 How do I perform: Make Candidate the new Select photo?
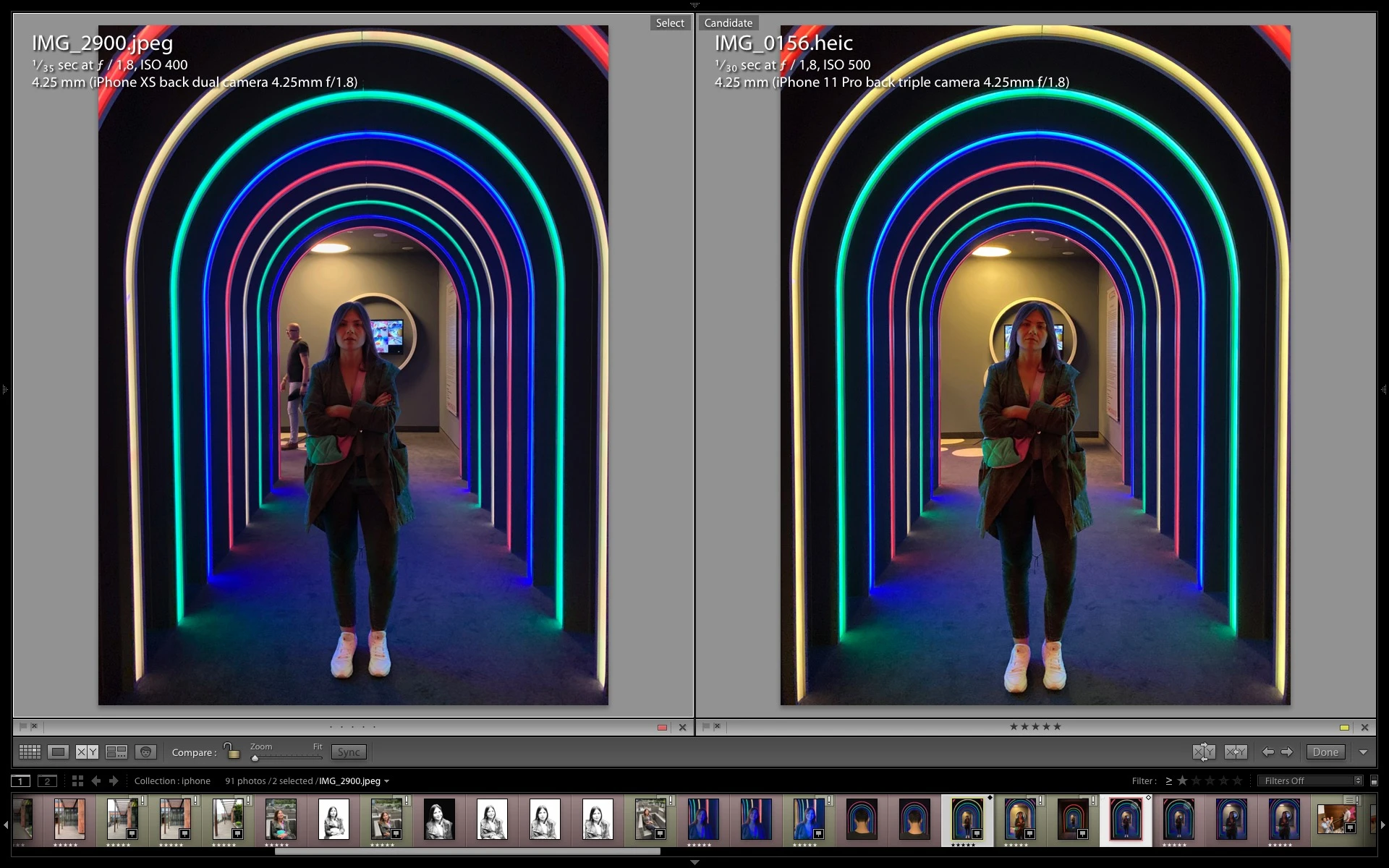pos(1236,752)
